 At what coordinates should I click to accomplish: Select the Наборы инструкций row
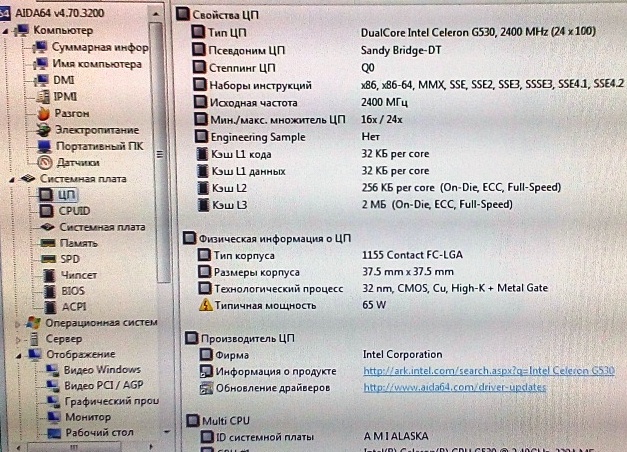[408, 85]
